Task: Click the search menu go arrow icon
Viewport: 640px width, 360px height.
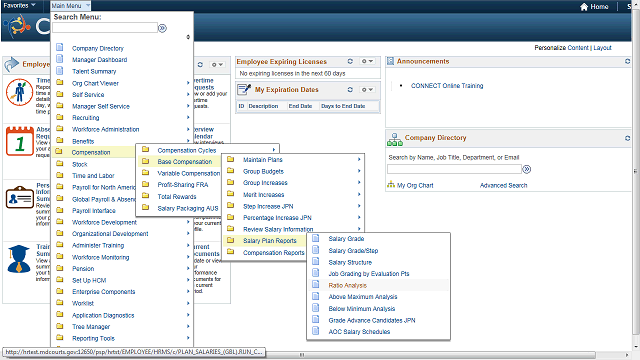Action: coord(162,28)
